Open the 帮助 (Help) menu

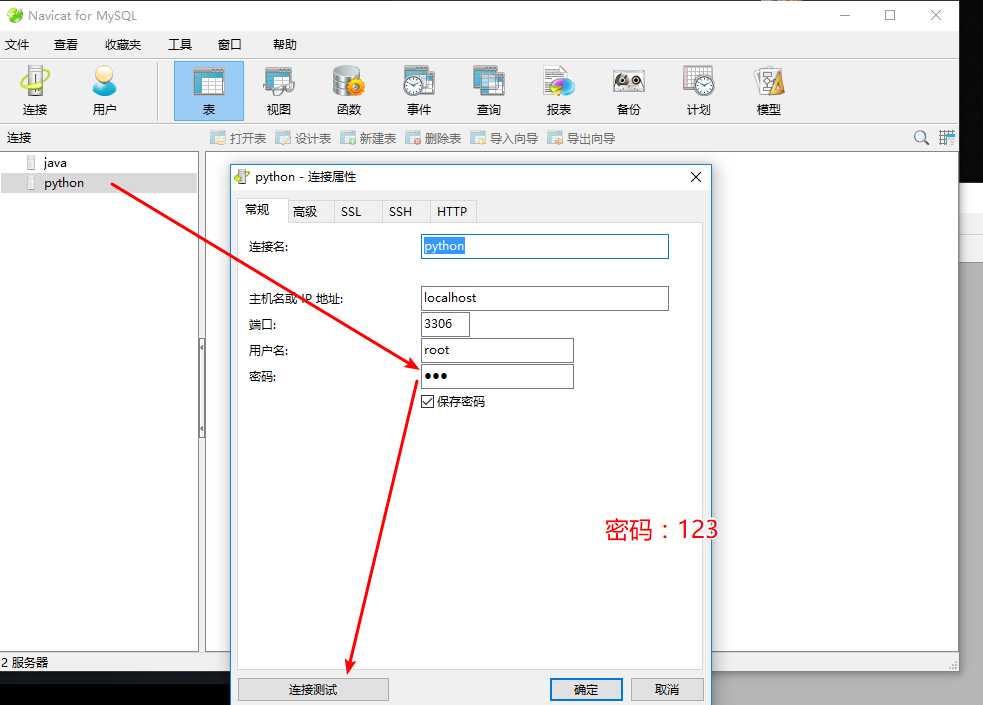point(285,44)
